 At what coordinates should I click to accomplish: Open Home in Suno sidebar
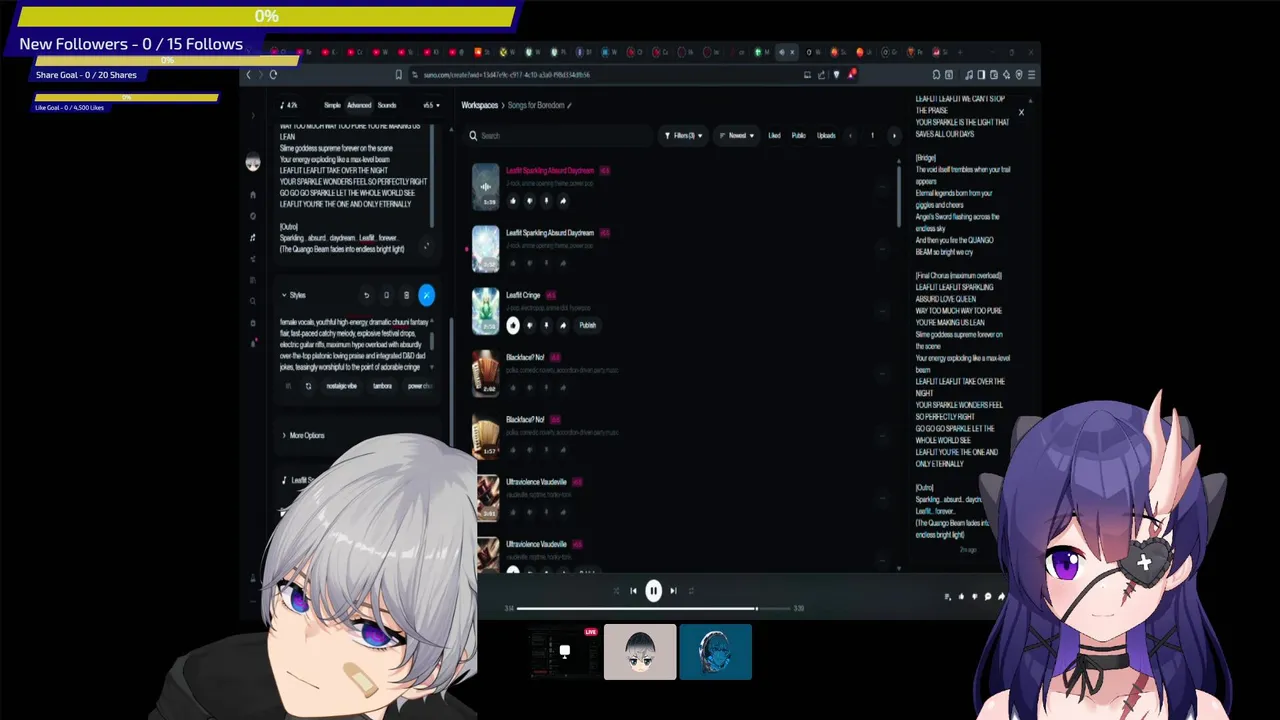coord(253,194)
